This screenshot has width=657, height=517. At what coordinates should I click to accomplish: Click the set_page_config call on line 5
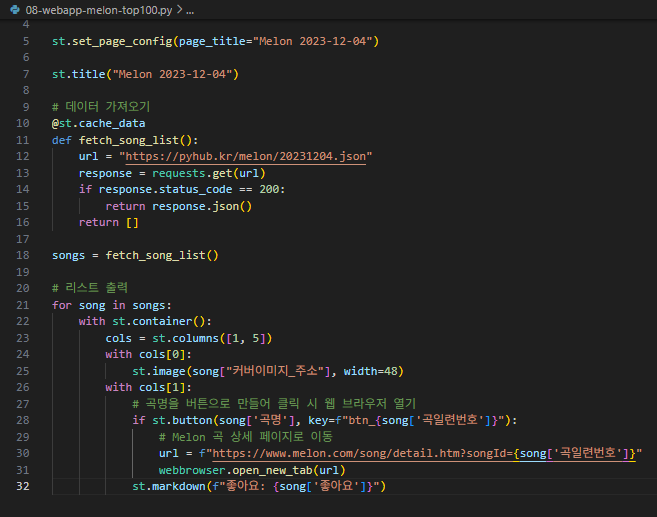pos(215,41)
